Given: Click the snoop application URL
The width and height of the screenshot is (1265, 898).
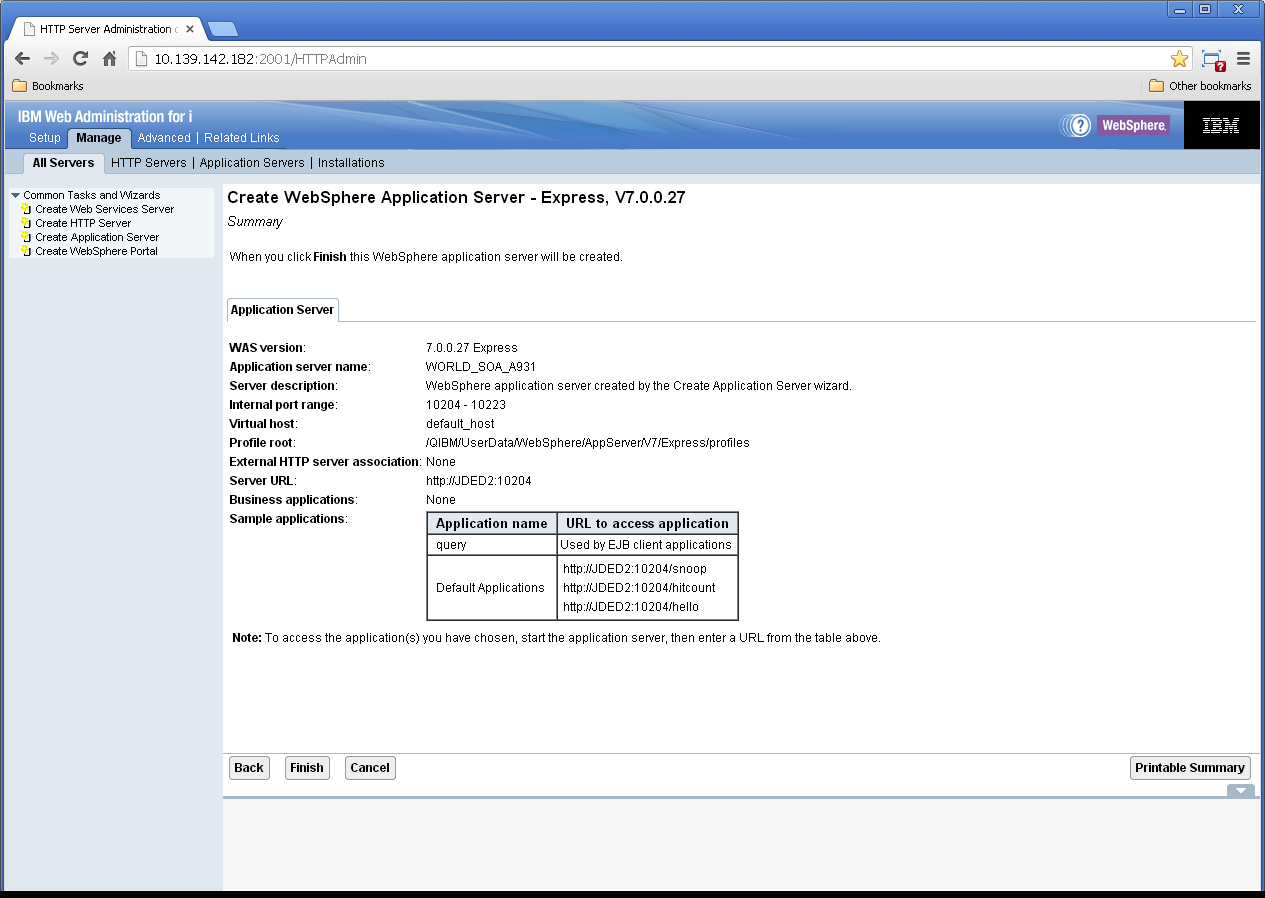Looking at the screenshot, I should (x=635, y=569).
